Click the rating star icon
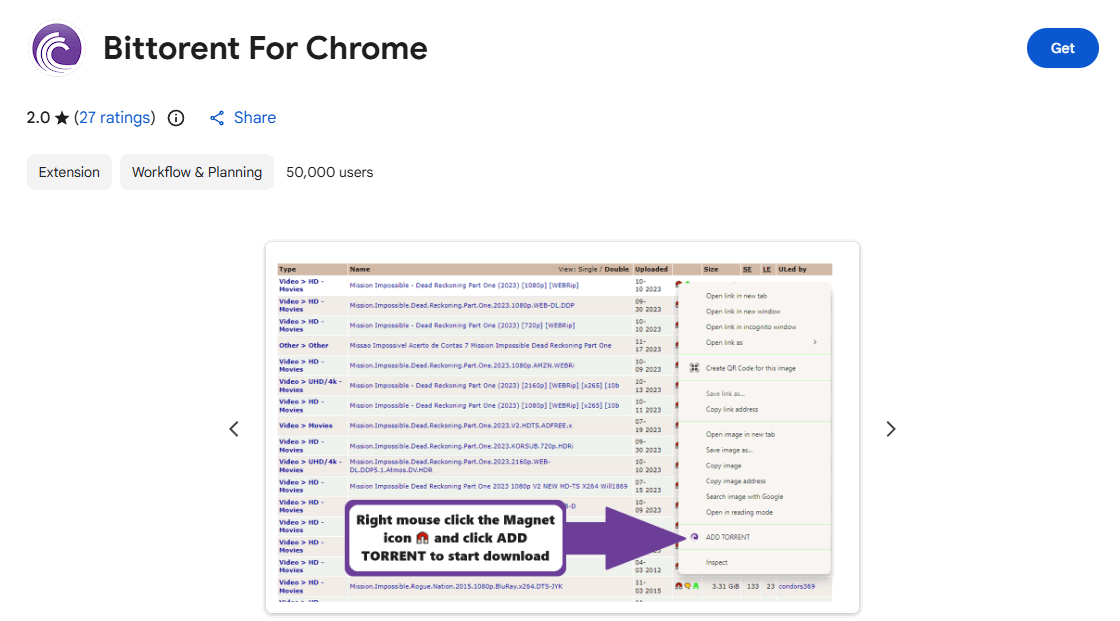Viewport: 1120px width, 621px height. (x=62, y=118)
